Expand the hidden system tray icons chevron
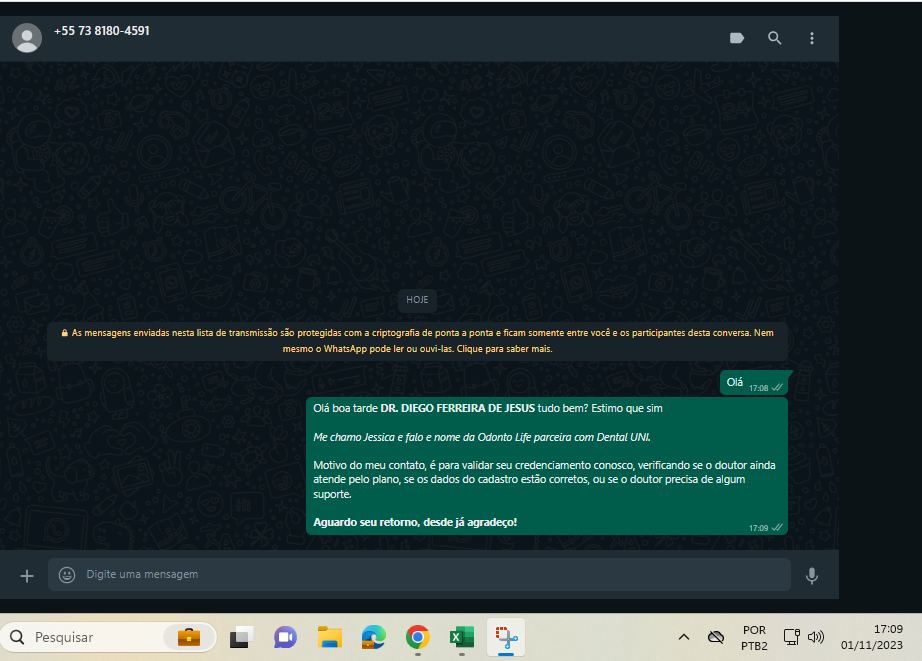The width and height of the screenshot is (922, 661). 684,637
